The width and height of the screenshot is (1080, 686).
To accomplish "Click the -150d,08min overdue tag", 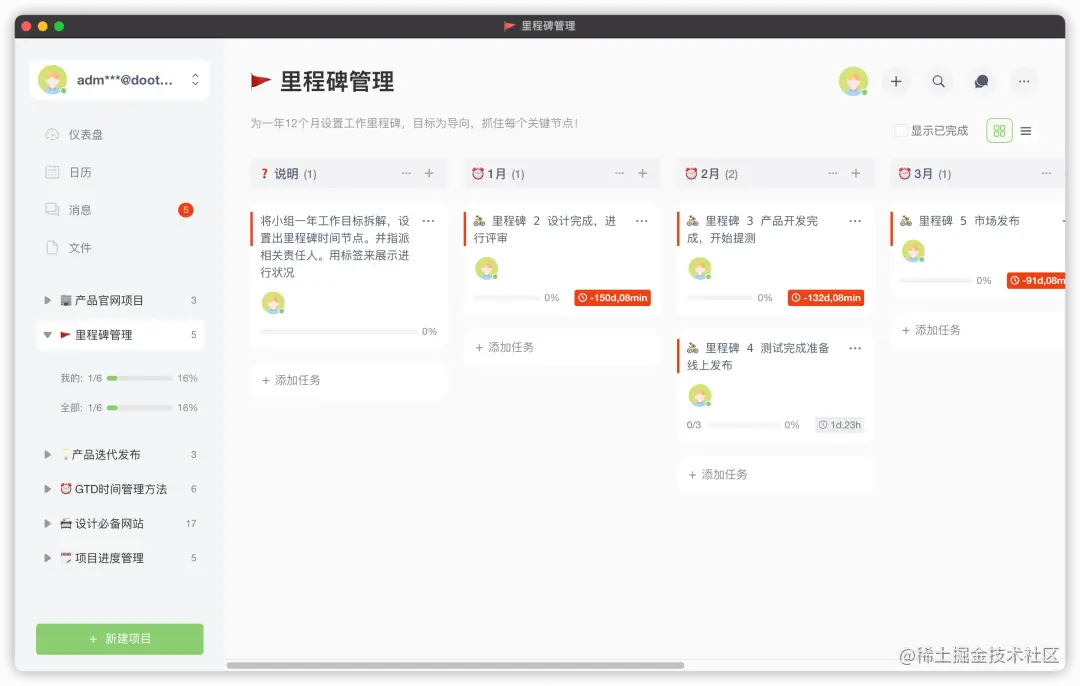I will 612,298.
